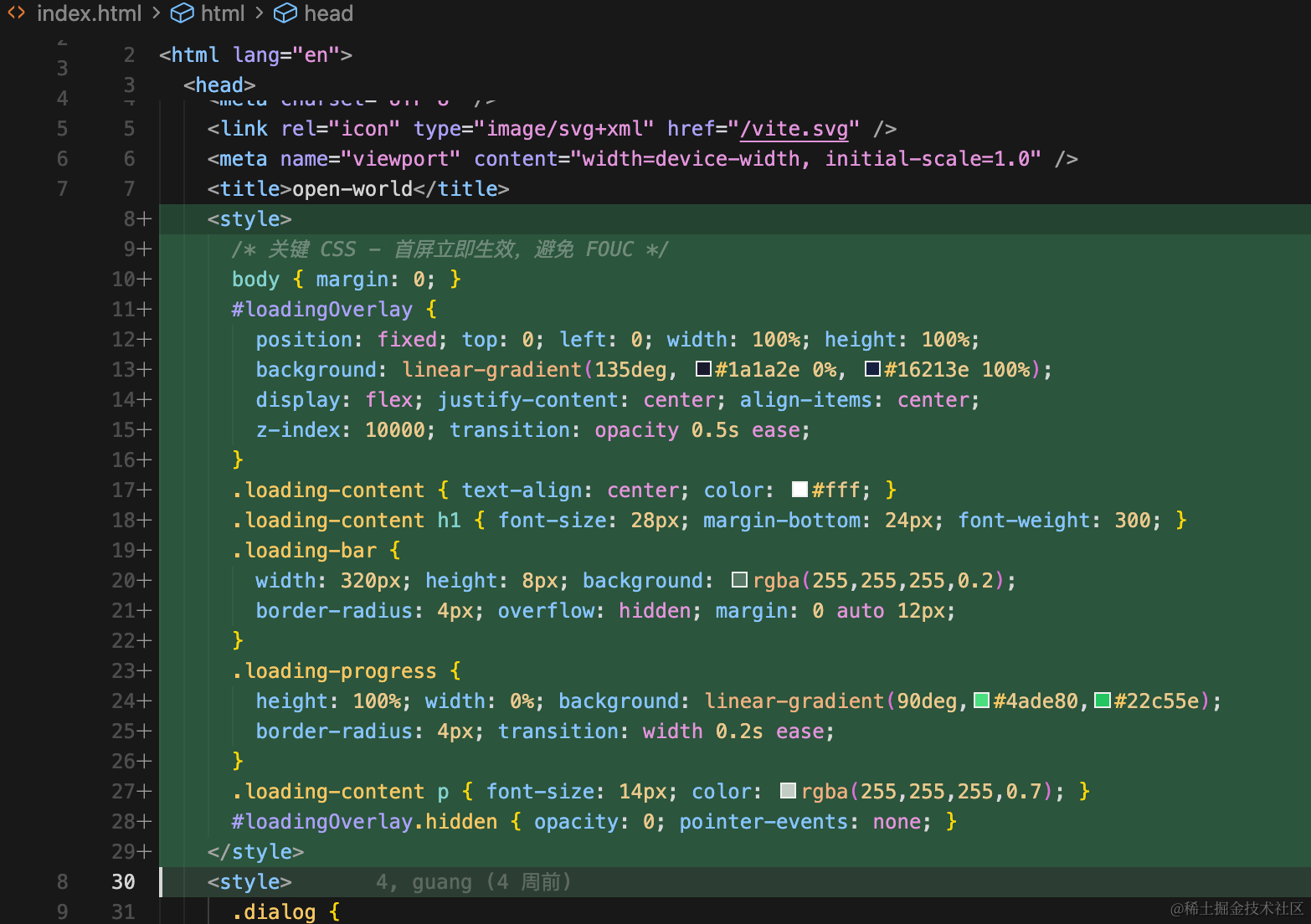The height and width of the screenshot is (924, 1311).
Task: Click the '.loading-bar {' selector
Action: tap(316, 551)
